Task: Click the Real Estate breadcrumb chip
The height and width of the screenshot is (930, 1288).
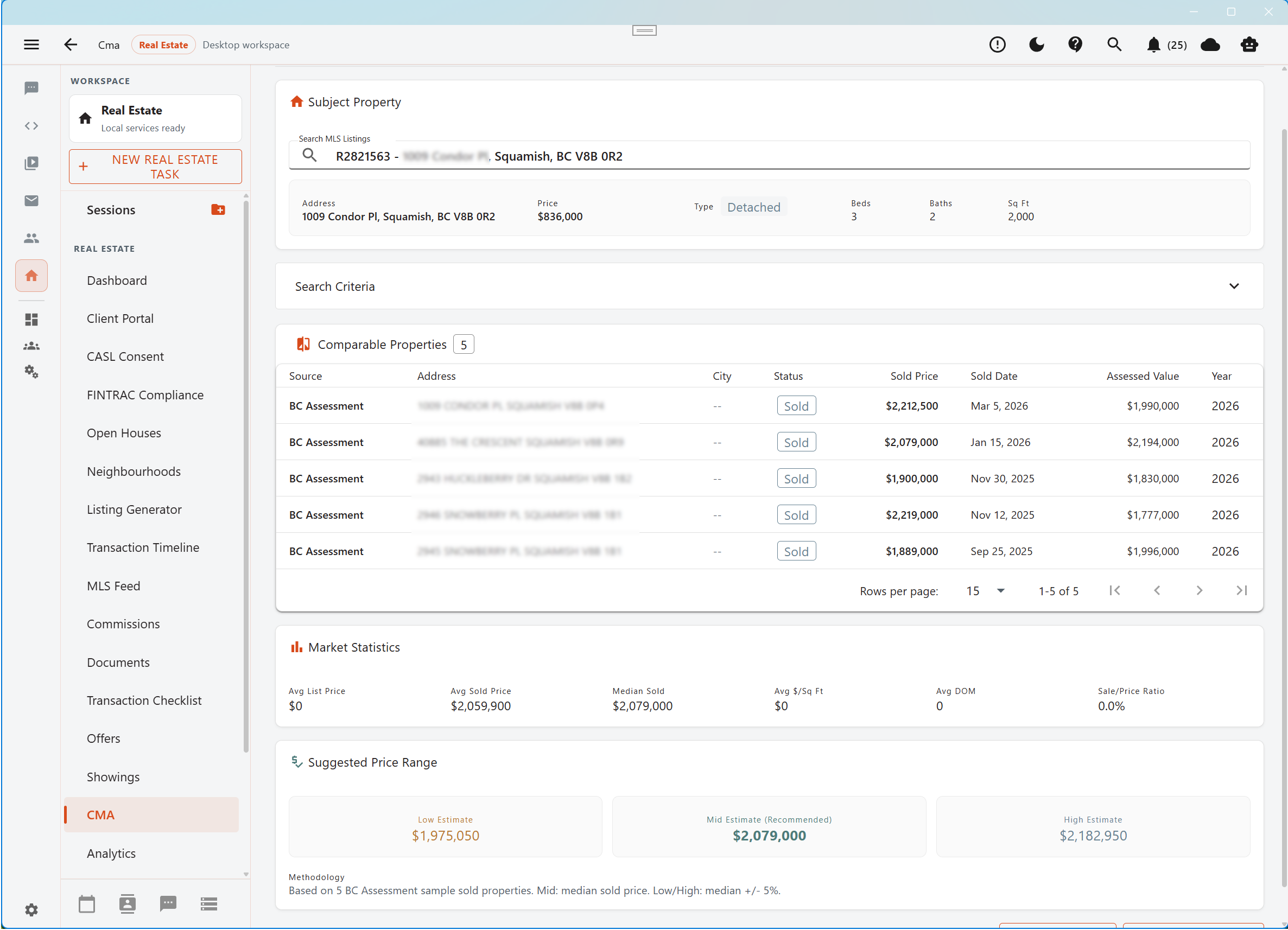Action: (x=163, y=45)
